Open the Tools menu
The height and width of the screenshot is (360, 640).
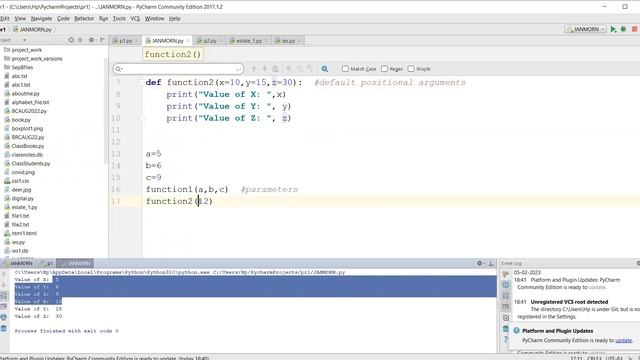tap(119, 18)
